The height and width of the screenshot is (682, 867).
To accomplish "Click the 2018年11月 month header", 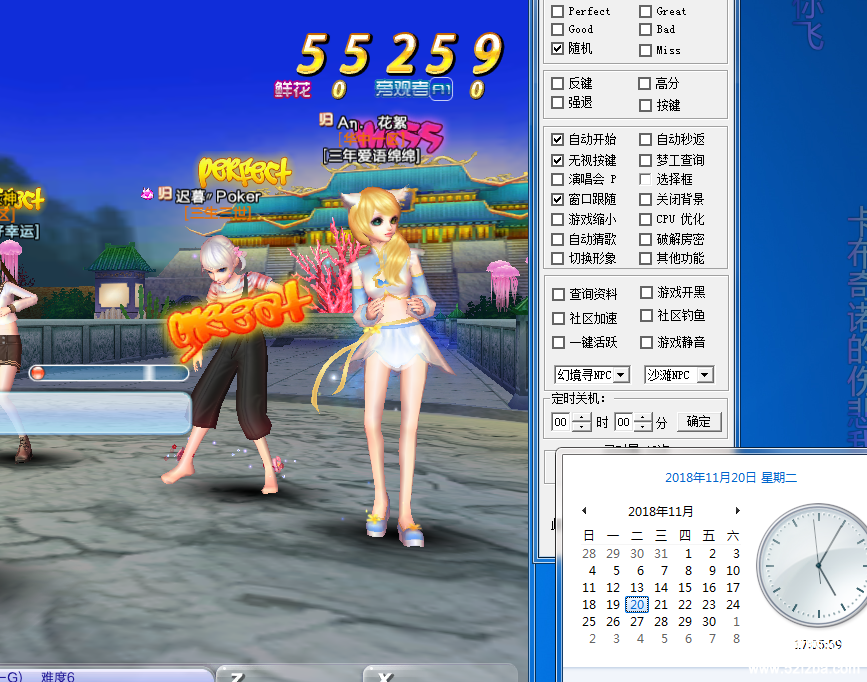I will [660, 511].
